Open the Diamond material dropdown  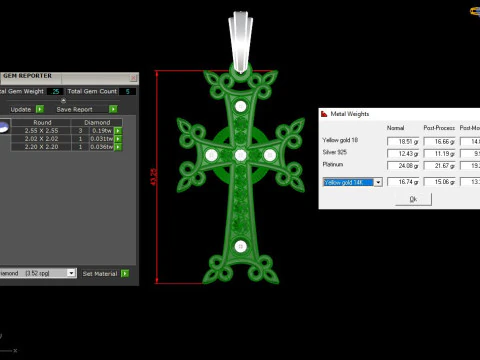[x=71, y=273]
